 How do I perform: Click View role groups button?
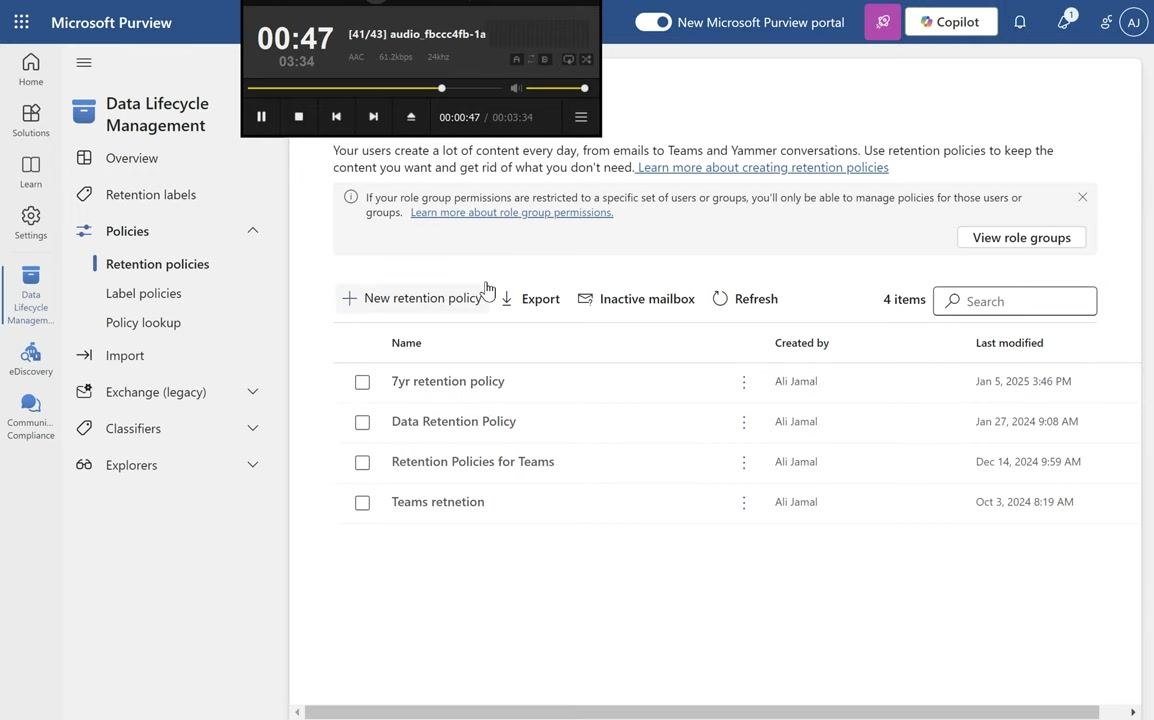tap(1022, 237)
